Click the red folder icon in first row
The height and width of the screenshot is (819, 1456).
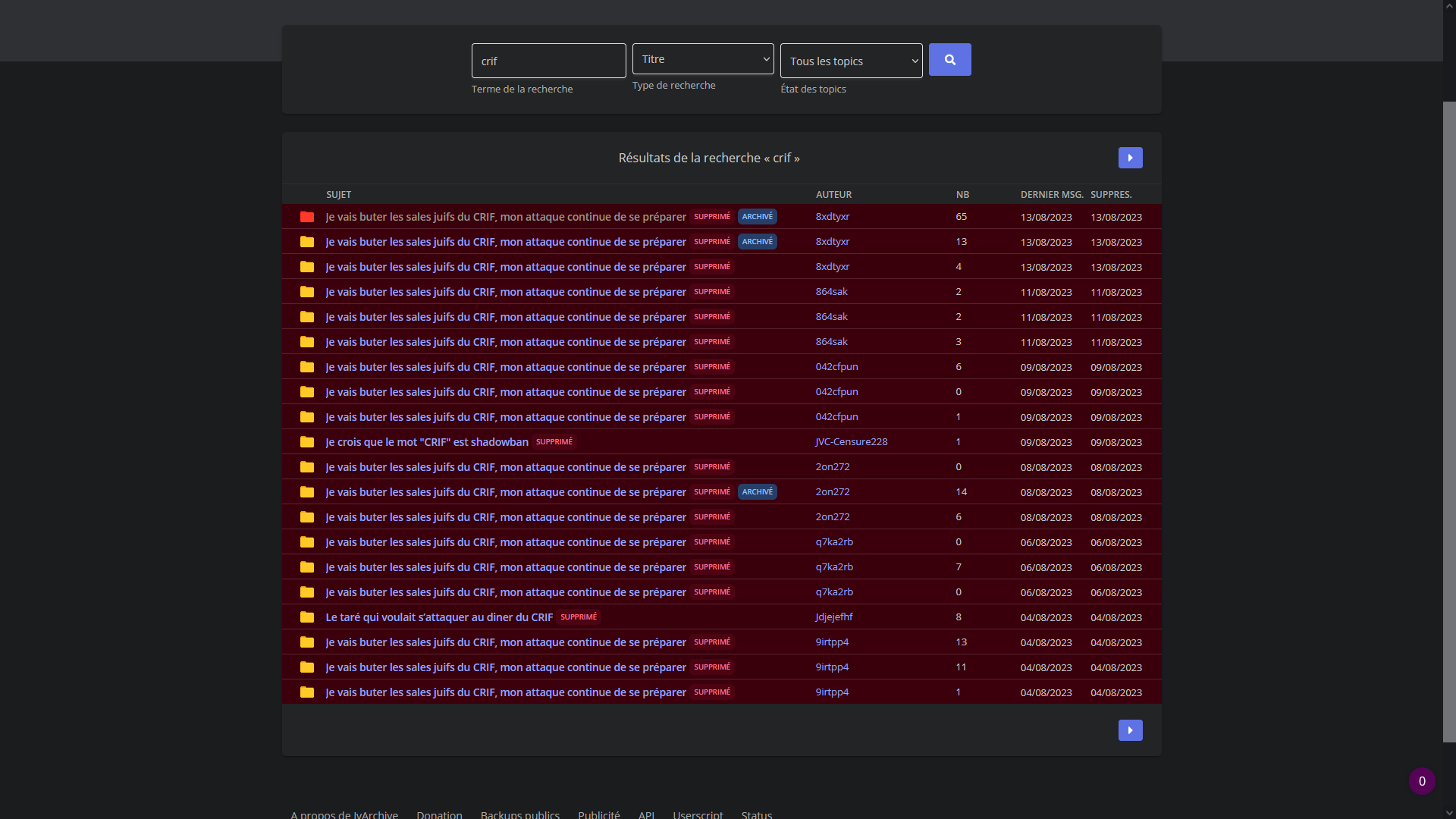pyautogui.click(x=307, y=217)
